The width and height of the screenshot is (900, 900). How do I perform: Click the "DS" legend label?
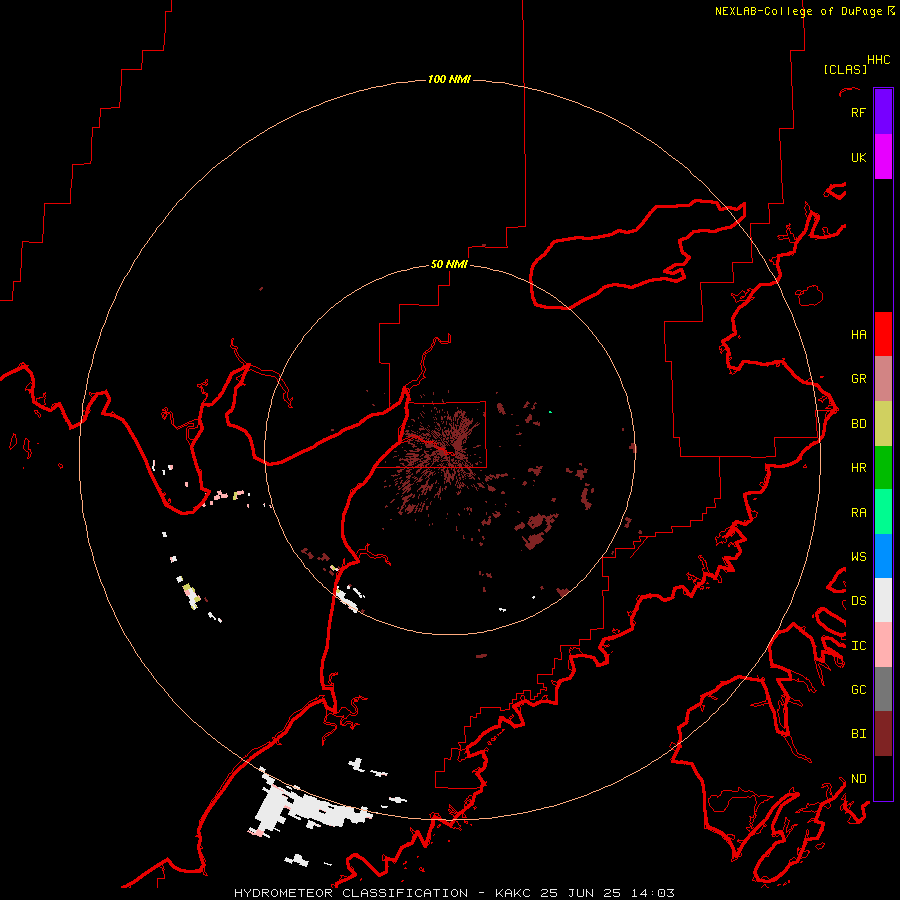tap(858, 600)
